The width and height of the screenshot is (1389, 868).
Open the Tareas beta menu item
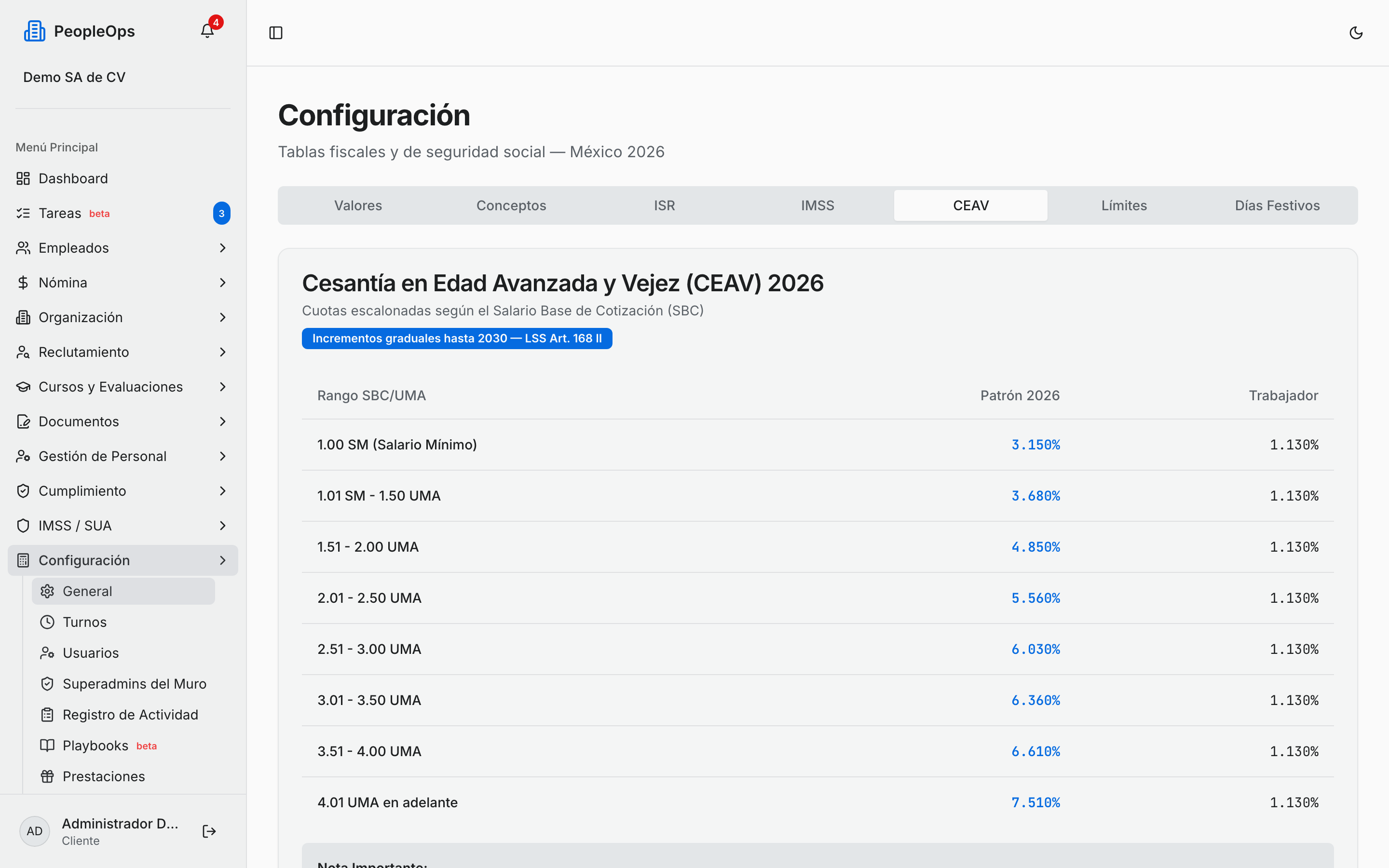coord(123,213)
